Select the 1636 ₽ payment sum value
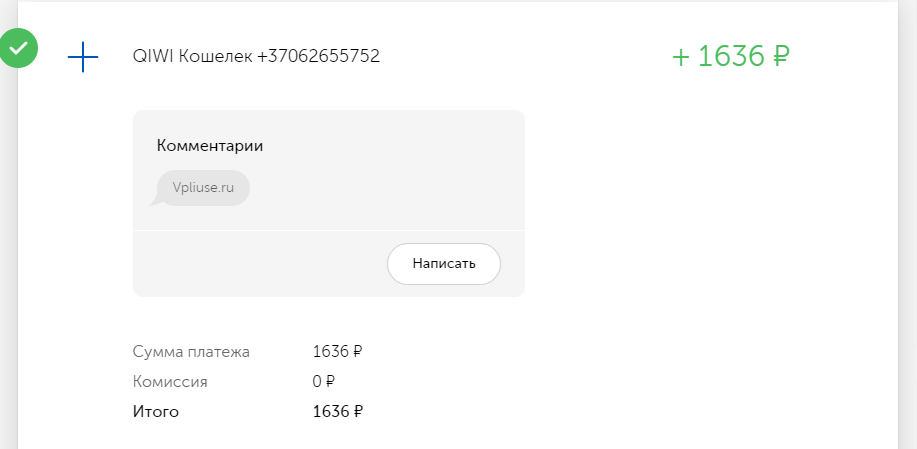917x449 pixels. tap(337, 351)
